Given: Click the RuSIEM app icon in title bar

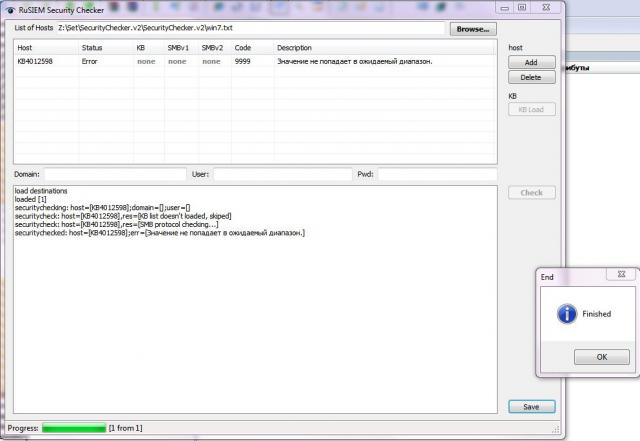Looking at the screenshot, I should click(10, 7).
